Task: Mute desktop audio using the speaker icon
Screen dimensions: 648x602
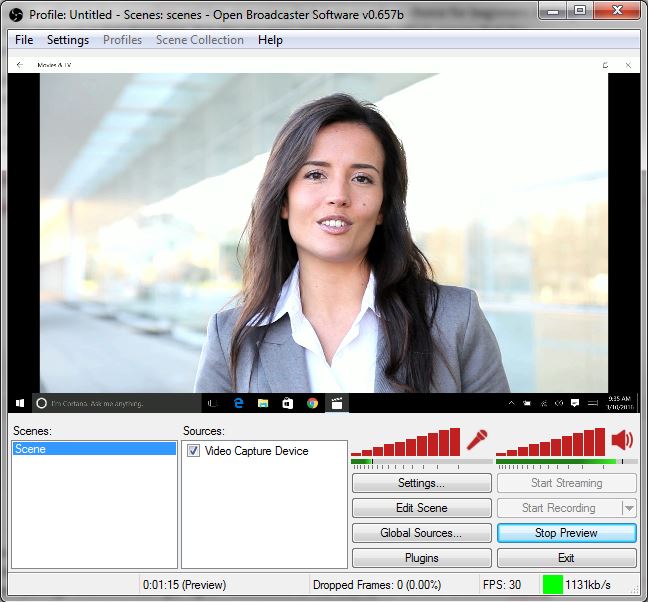Action: tap(622, 440)
